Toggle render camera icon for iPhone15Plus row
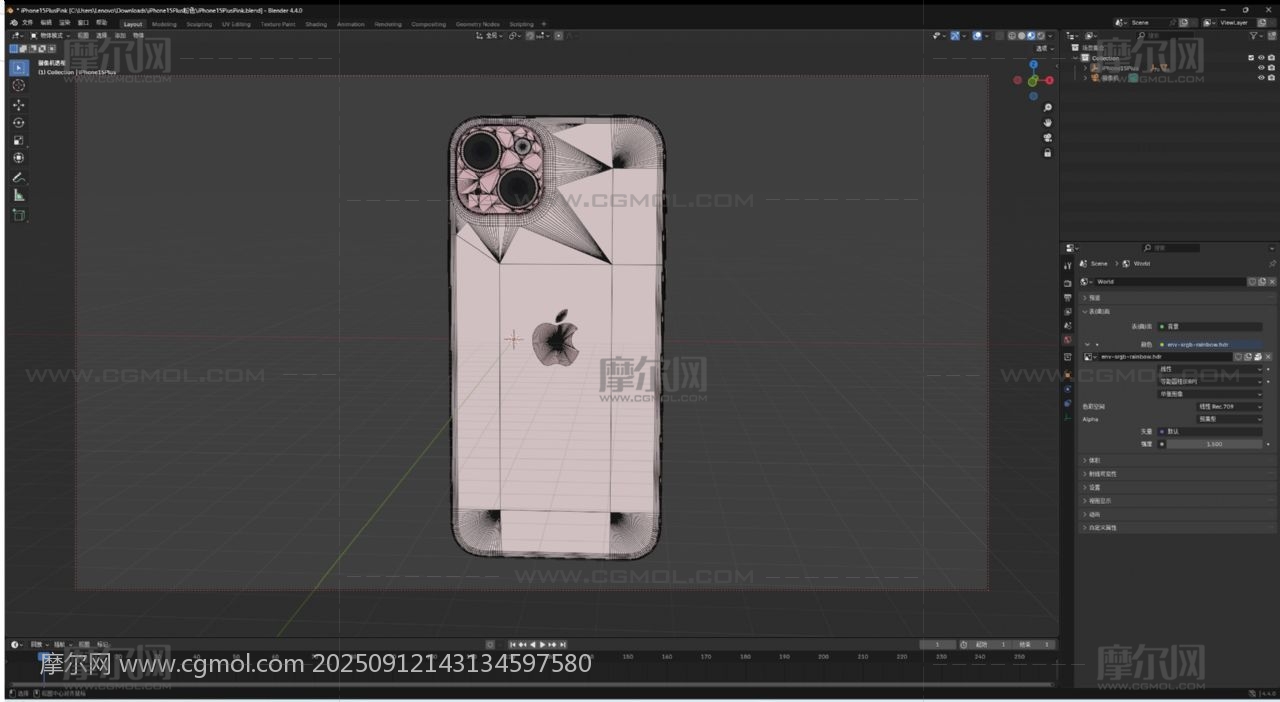The width and height of the screenshot is (1280, 702). tap(1271, 68)
